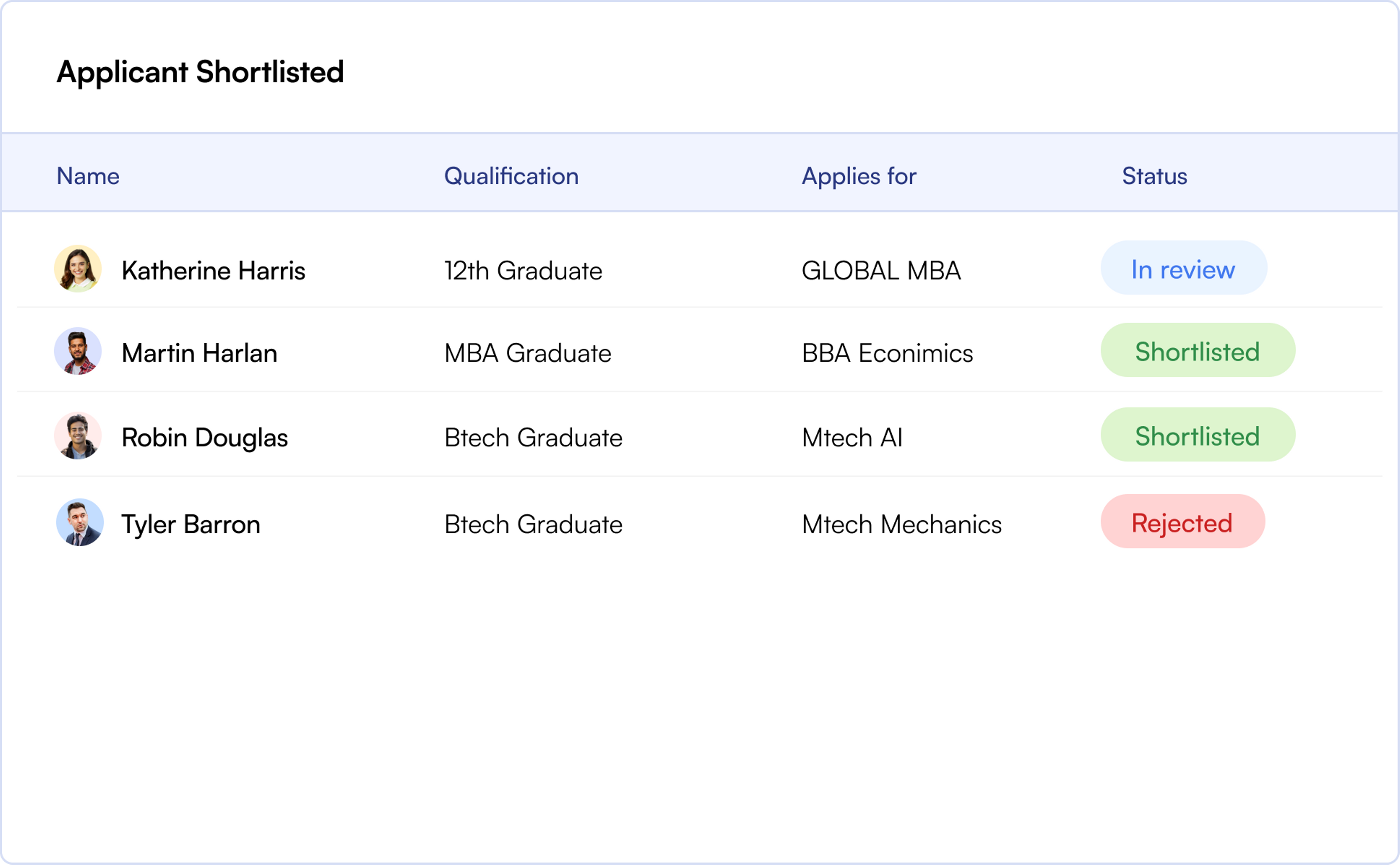Click the Mtech Mechanics cell
This screenshot has height=865, width=1400.
902,524
